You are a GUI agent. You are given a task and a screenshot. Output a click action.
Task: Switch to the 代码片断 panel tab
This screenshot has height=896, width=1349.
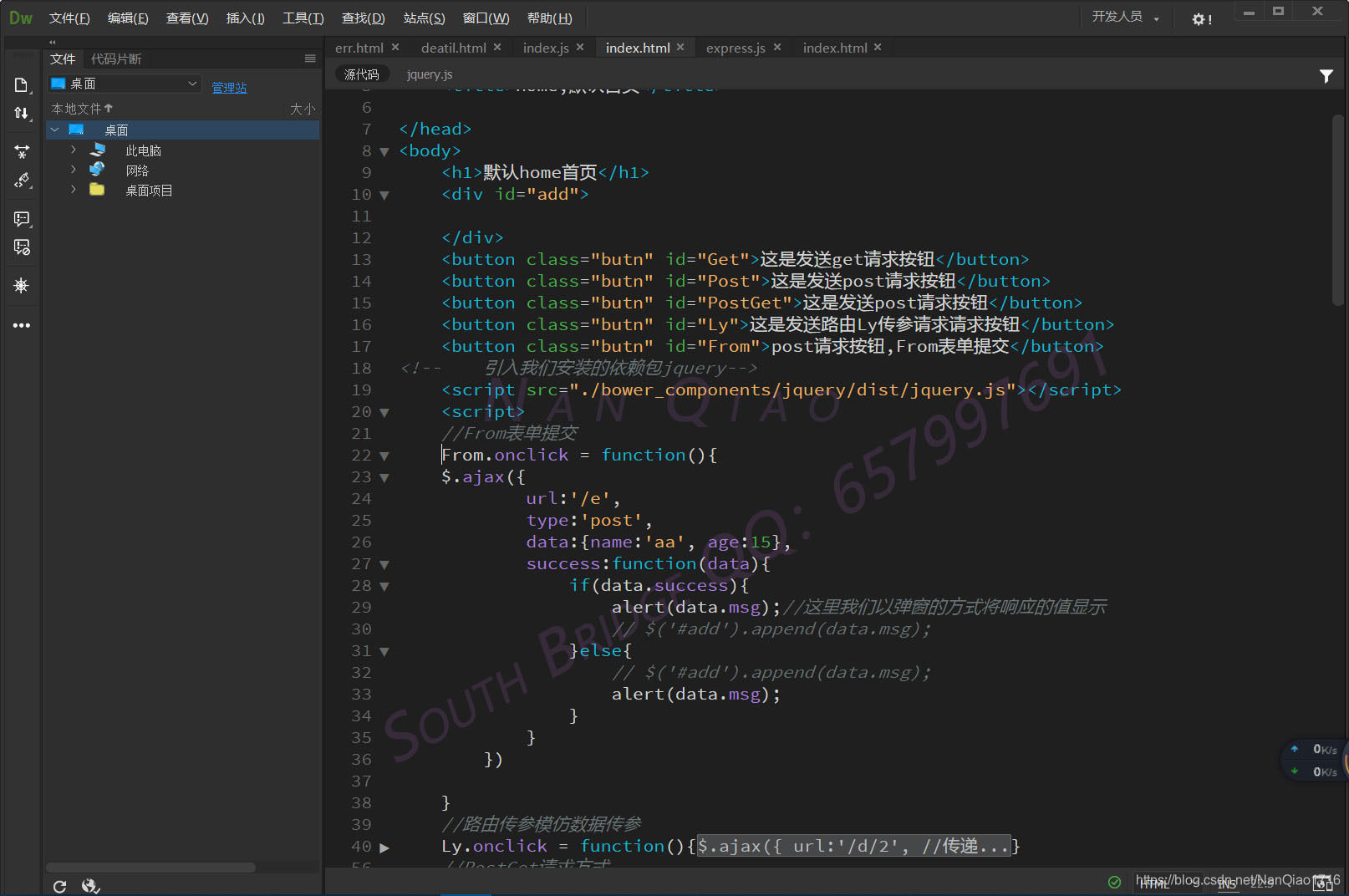tap(116, 59)
